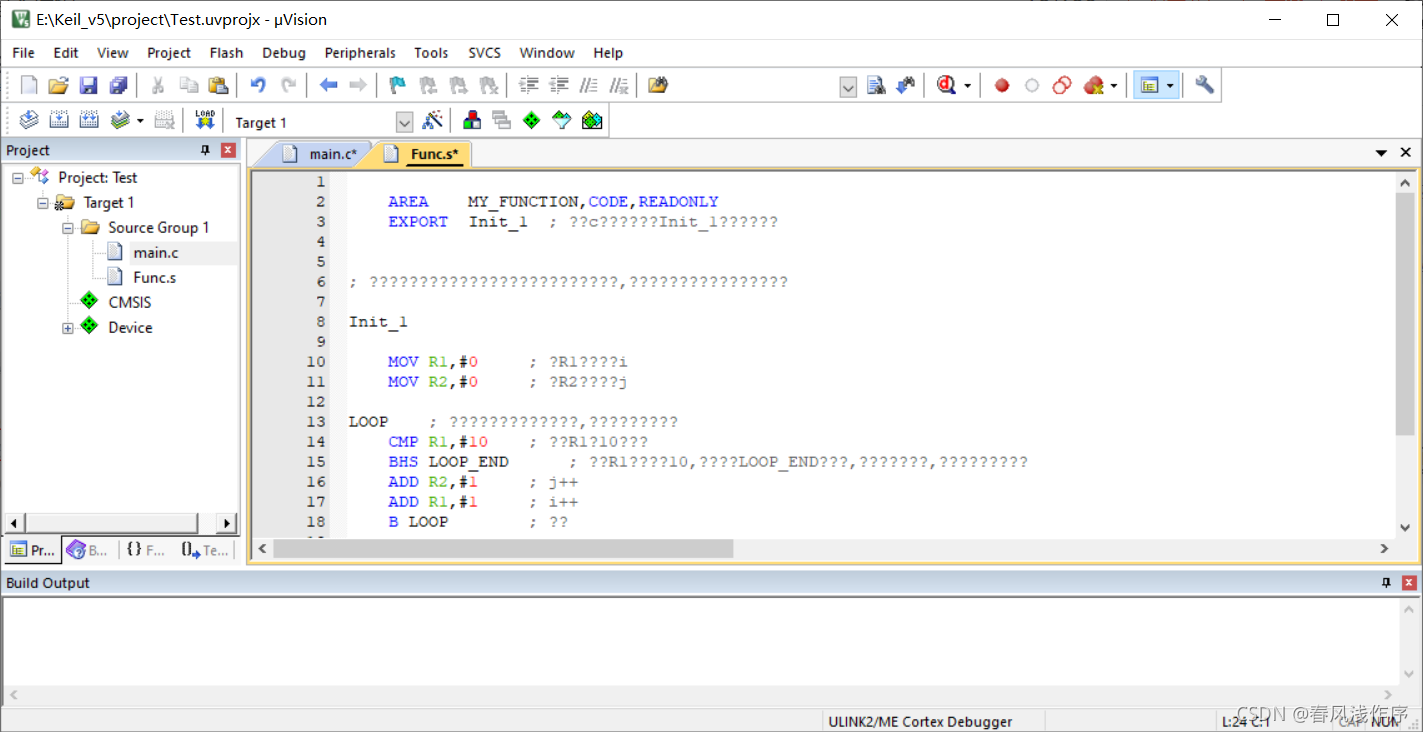Open Manage Project Items
Image resolution: width=1423 pixels, height=732 pixels.
pyautogui.click(x=472, y=121)
